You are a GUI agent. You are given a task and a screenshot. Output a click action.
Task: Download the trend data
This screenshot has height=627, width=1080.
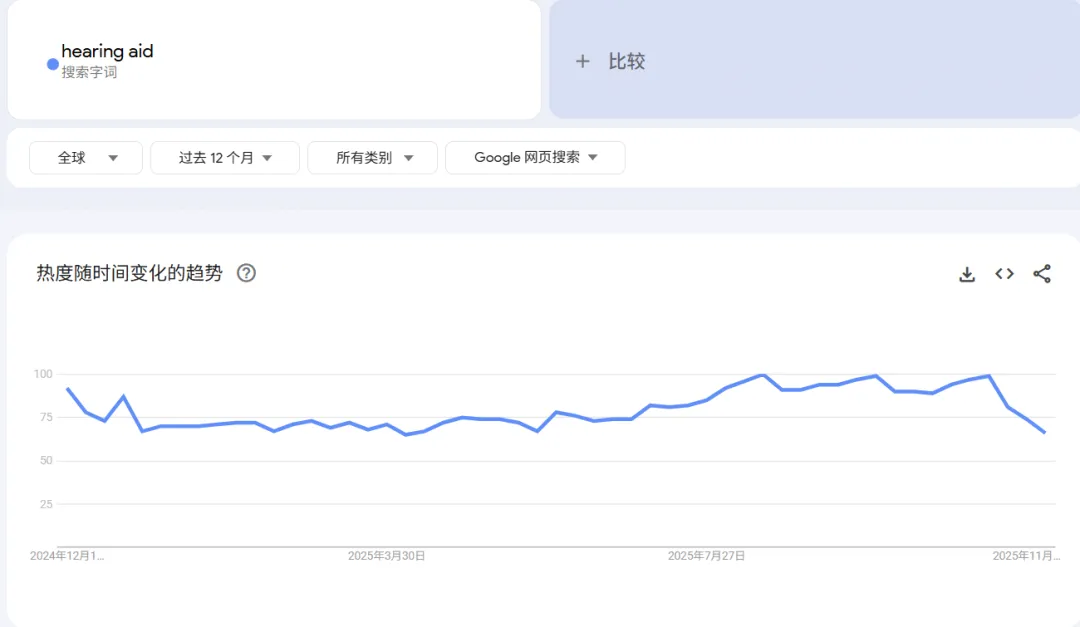tap(966, 273)
